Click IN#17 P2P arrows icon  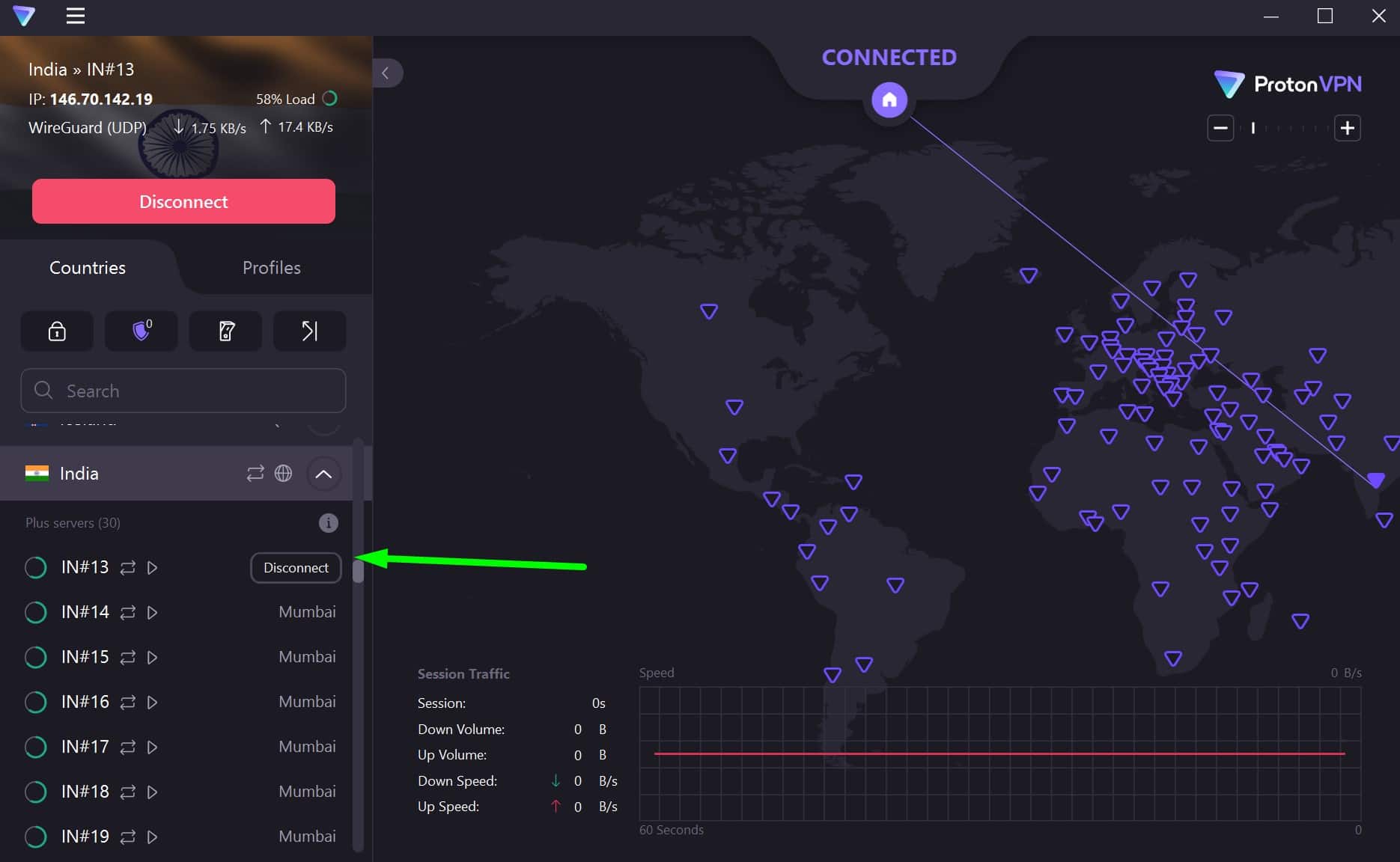(x=128, y=748)
